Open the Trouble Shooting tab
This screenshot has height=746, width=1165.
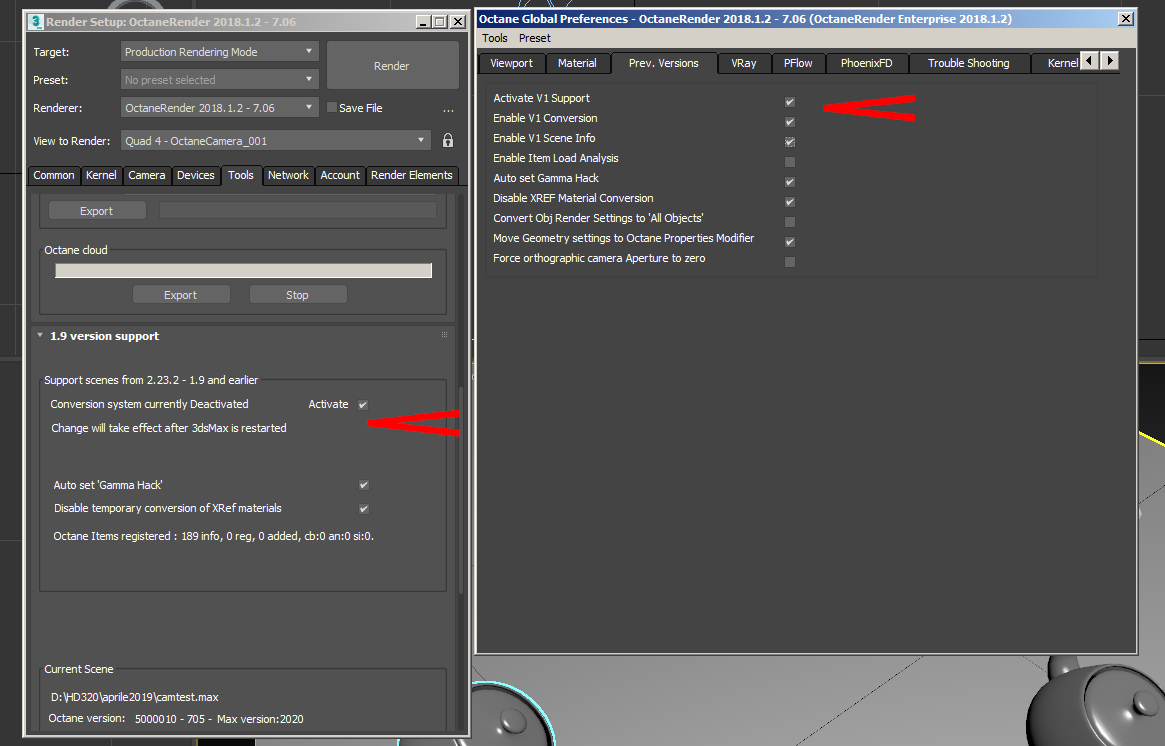[969, 63]
